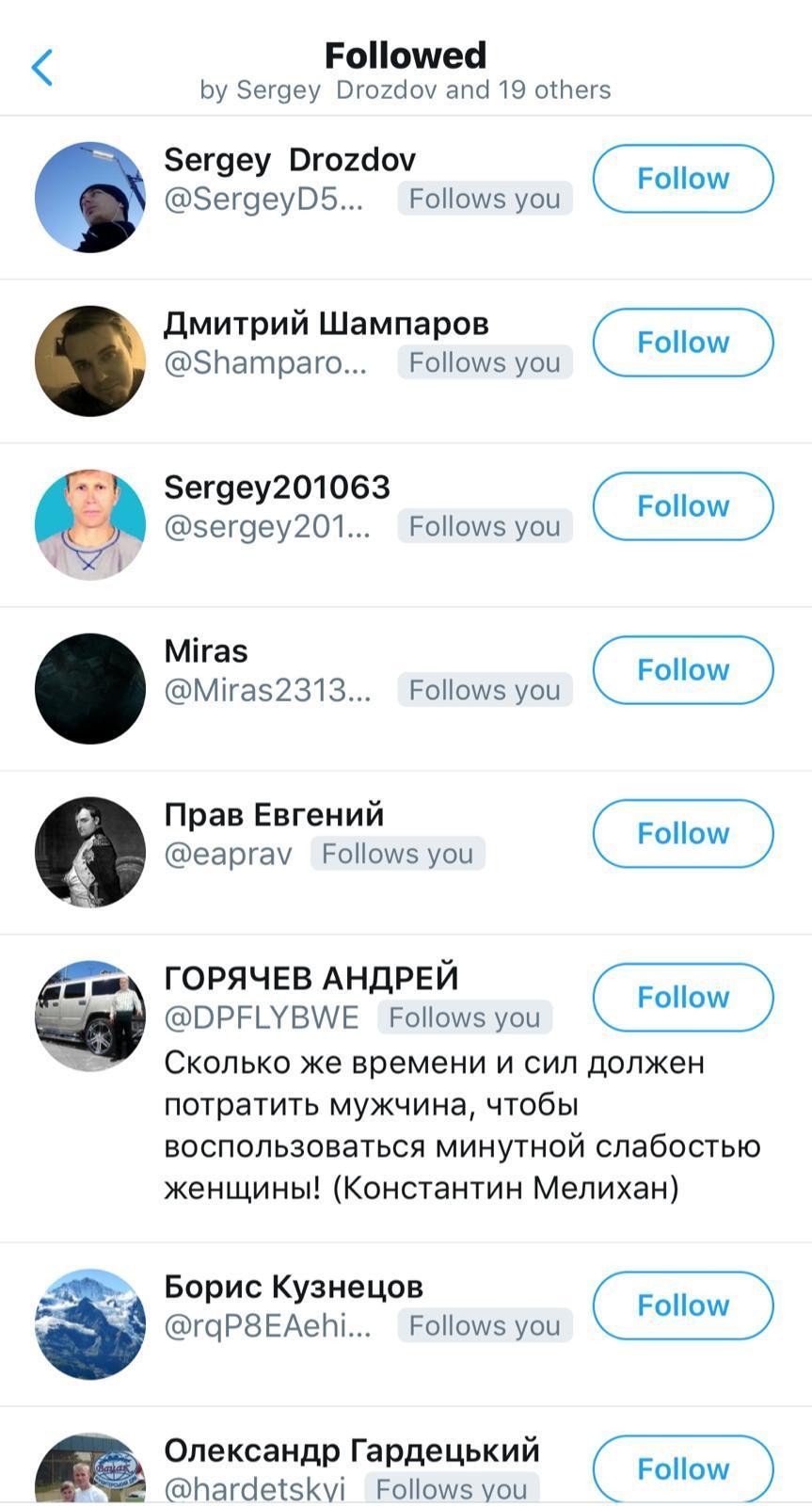Open ГОРЯЧЕВ АНДРЕЙ's bio quote text
The width and height of the screenshot is (812, 1506).
click(462, 1126)
